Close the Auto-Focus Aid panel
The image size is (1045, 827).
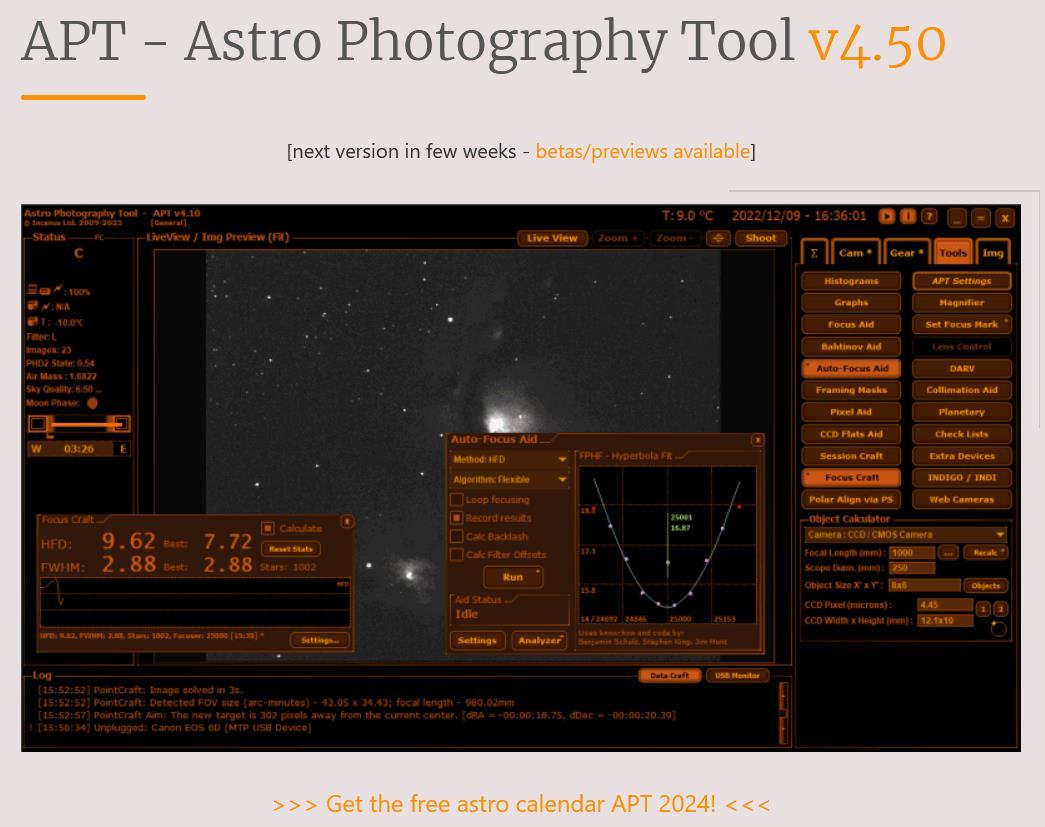757,440
